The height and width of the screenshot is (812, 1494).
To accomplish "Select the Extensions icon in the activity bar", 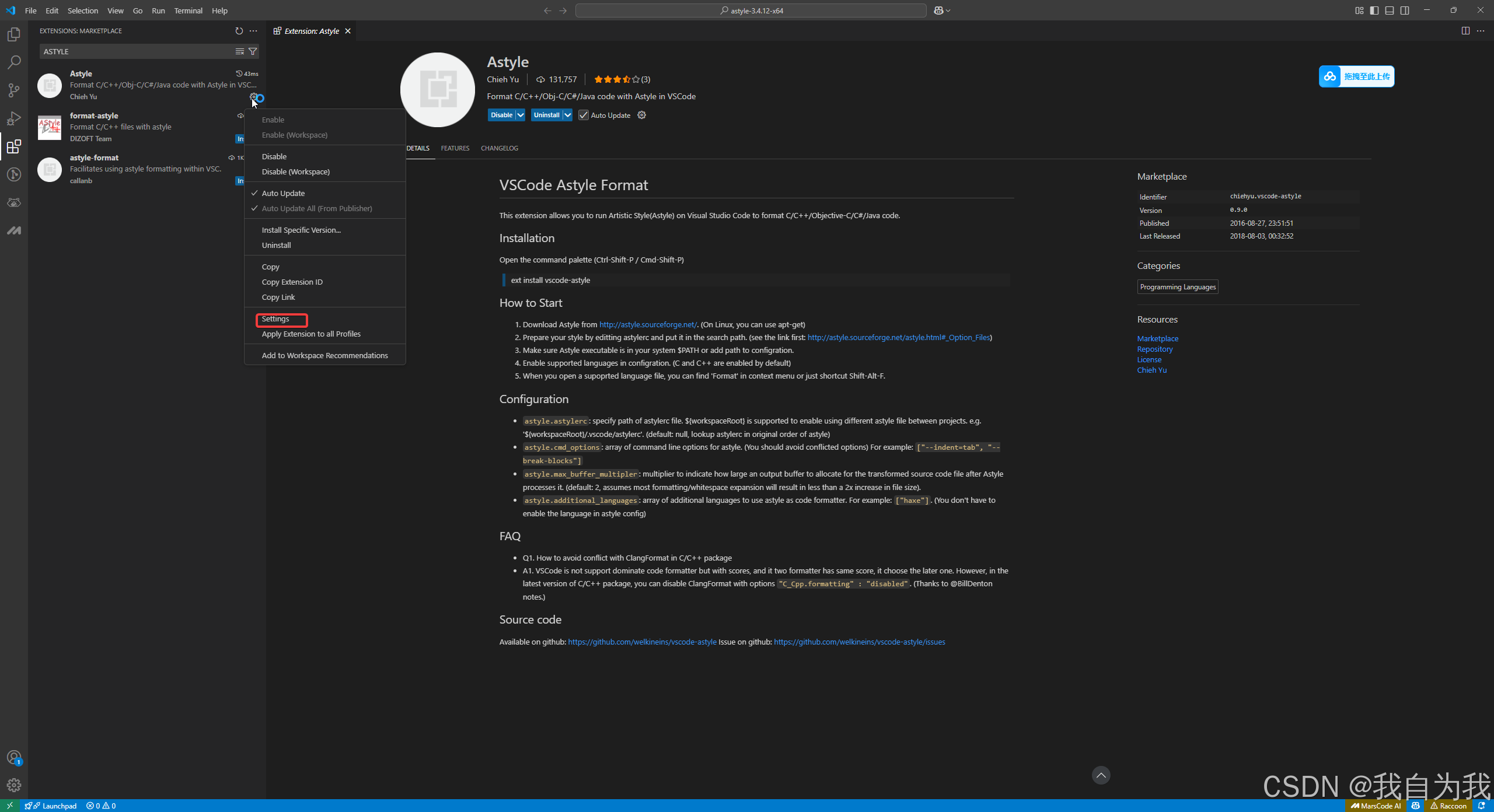I will (x=13, y=146).
